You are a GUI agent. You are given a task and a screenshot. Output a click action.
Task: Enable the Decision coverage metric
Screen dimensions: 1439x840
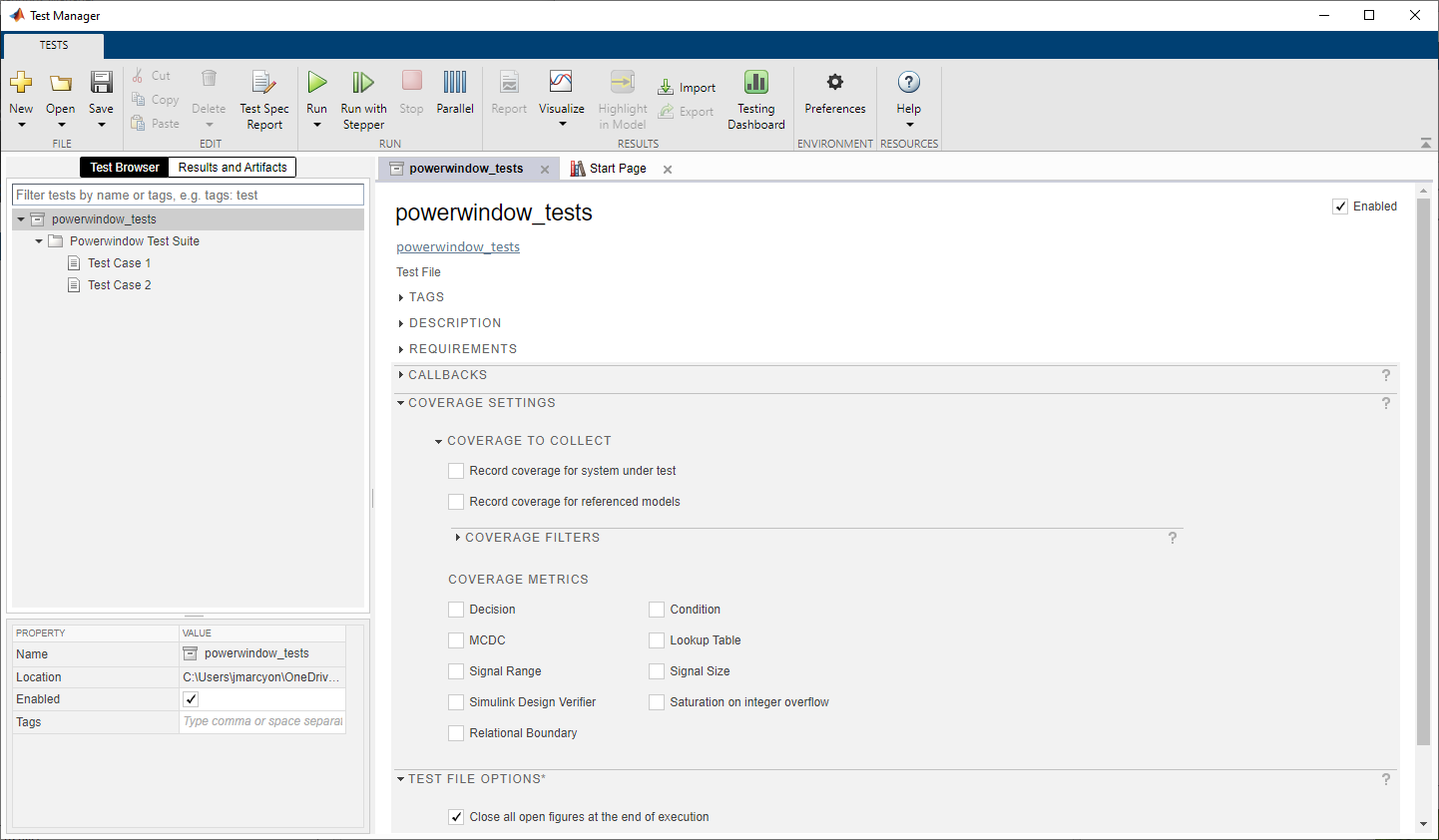point(456,610)
